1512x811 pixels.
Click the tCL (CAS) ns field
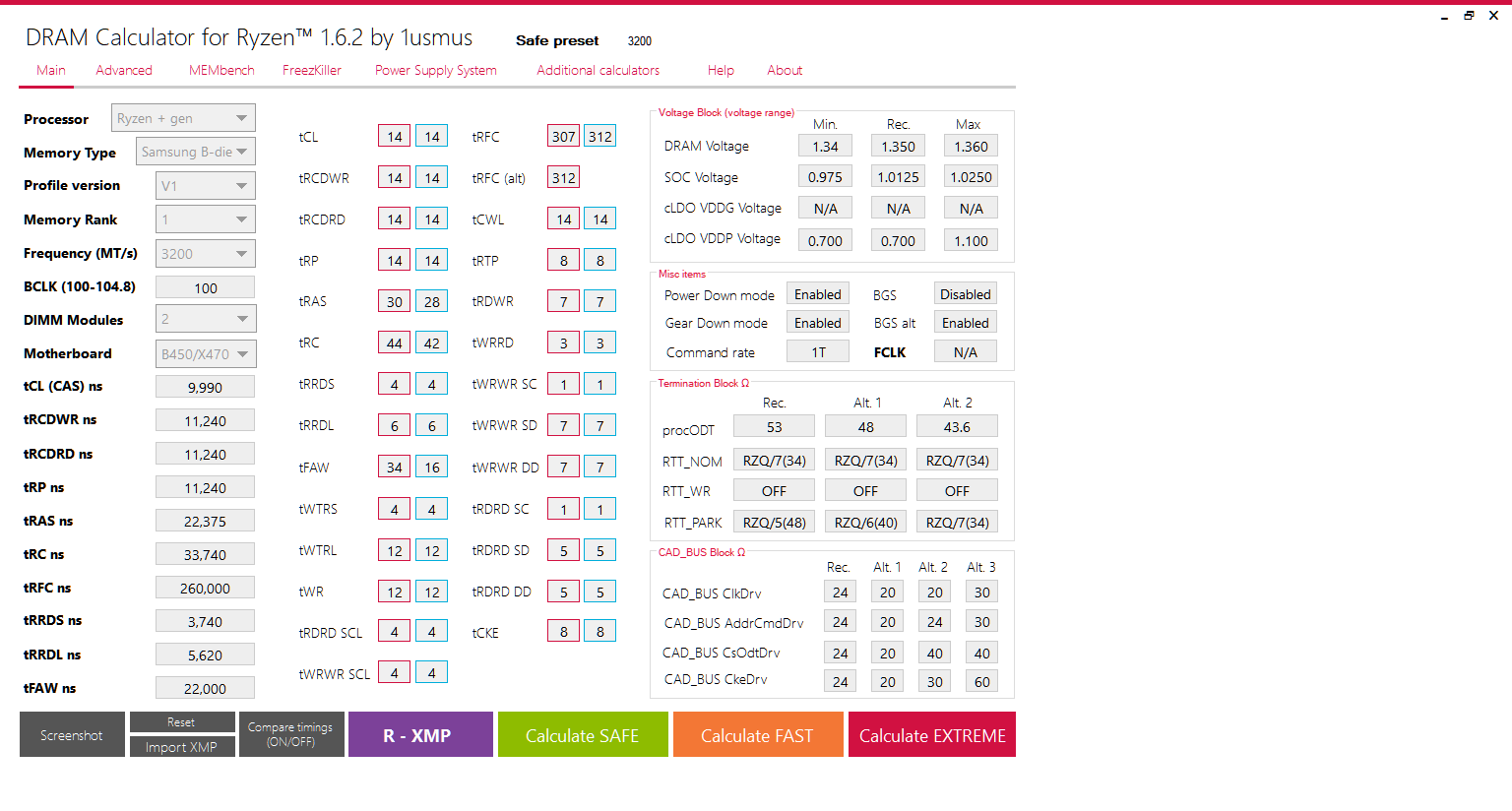(x=206, y=387)
